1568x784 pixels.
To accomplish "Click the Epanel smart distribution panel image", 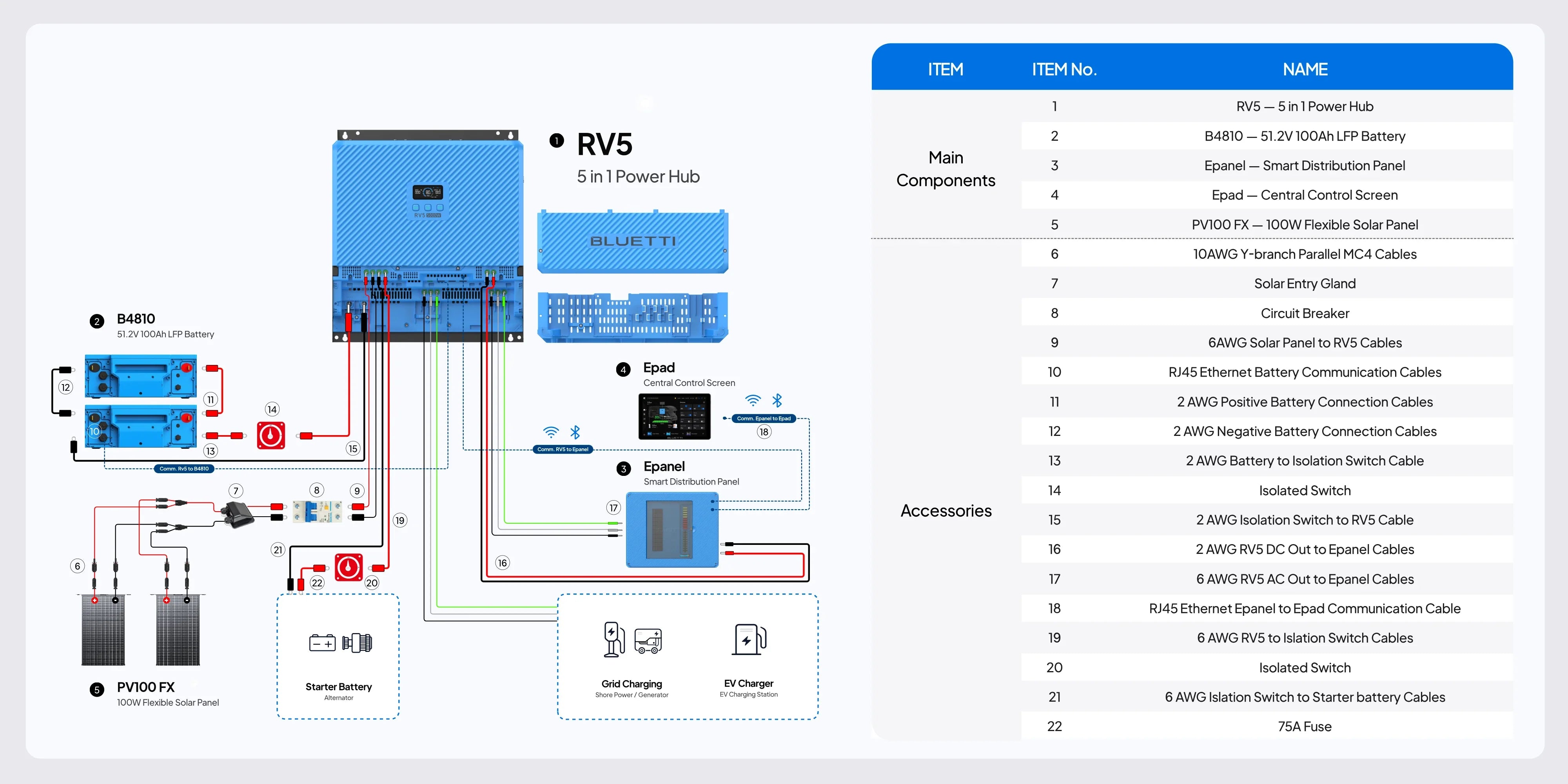I will click(672, 530).
